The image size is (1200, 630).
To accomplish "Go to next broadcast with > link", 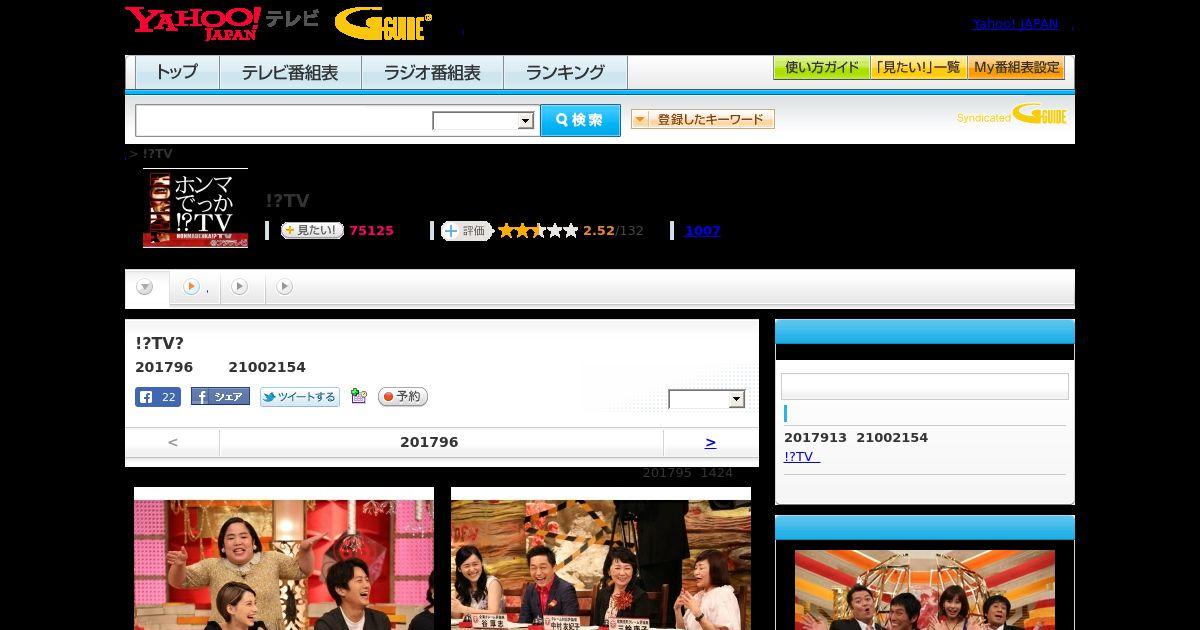I will pos(710,442).
